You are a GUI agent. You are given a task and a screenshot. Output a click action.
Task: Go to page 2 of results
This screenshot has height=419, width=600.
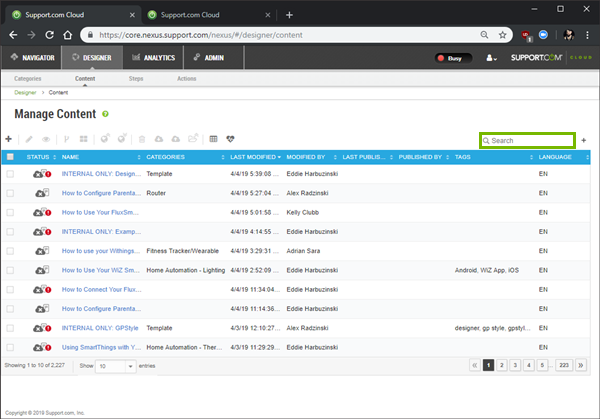[x=502, y=365]
